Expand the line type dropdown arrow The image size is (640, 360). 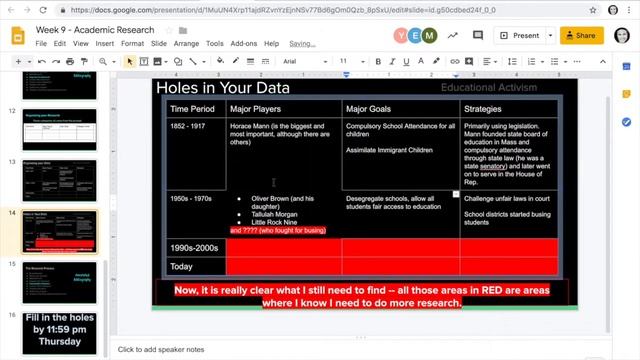(x=204, y=62)
